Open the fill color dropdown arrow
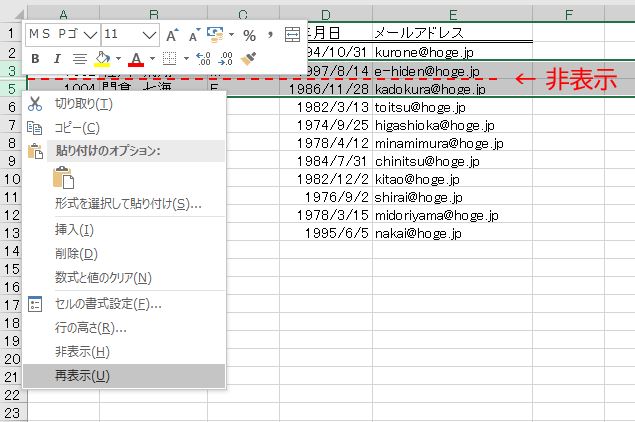The width and height of the screenshot is (635, 422). point(118,59)
